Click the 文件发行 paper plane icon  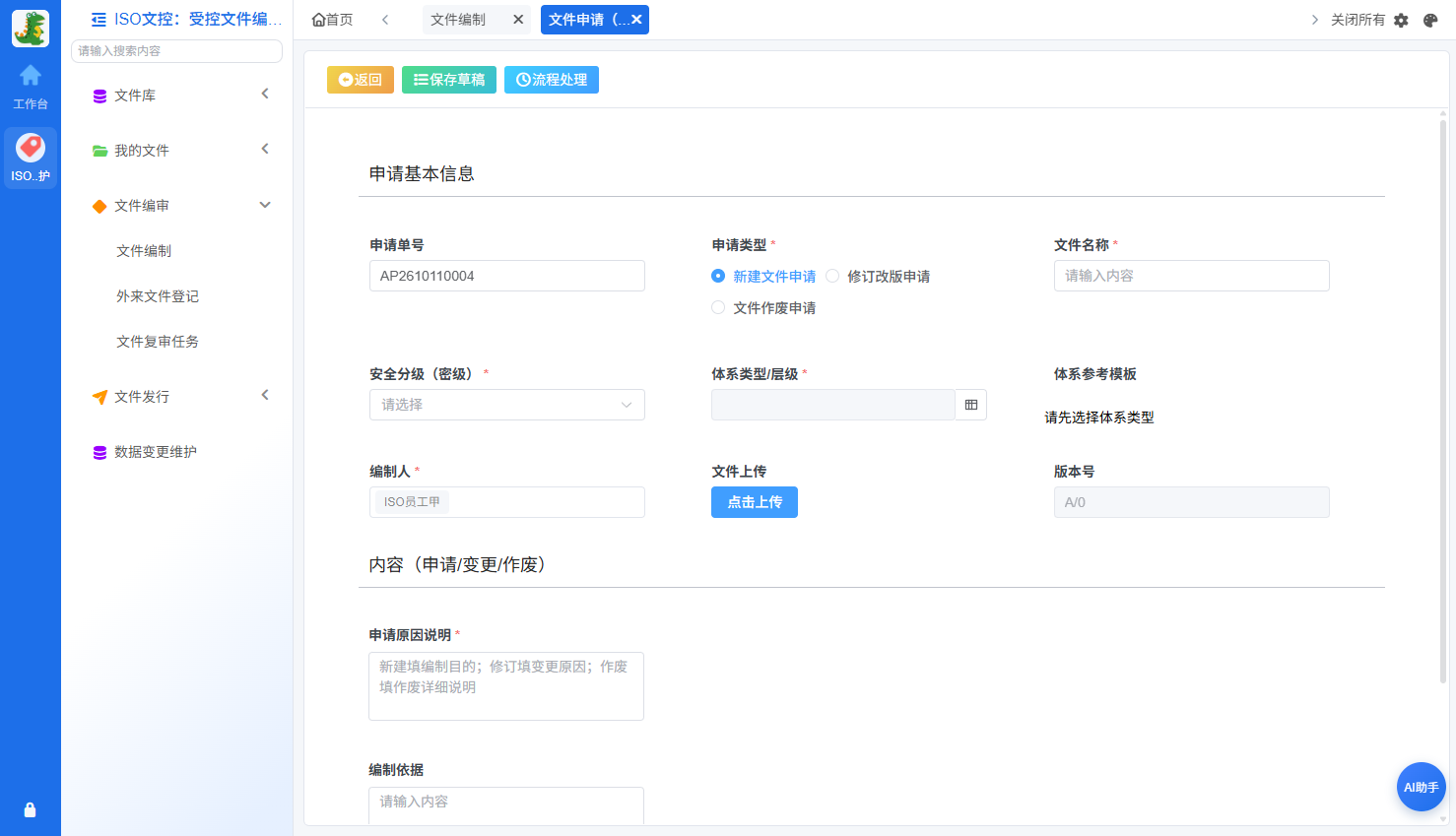pos(99,398)
